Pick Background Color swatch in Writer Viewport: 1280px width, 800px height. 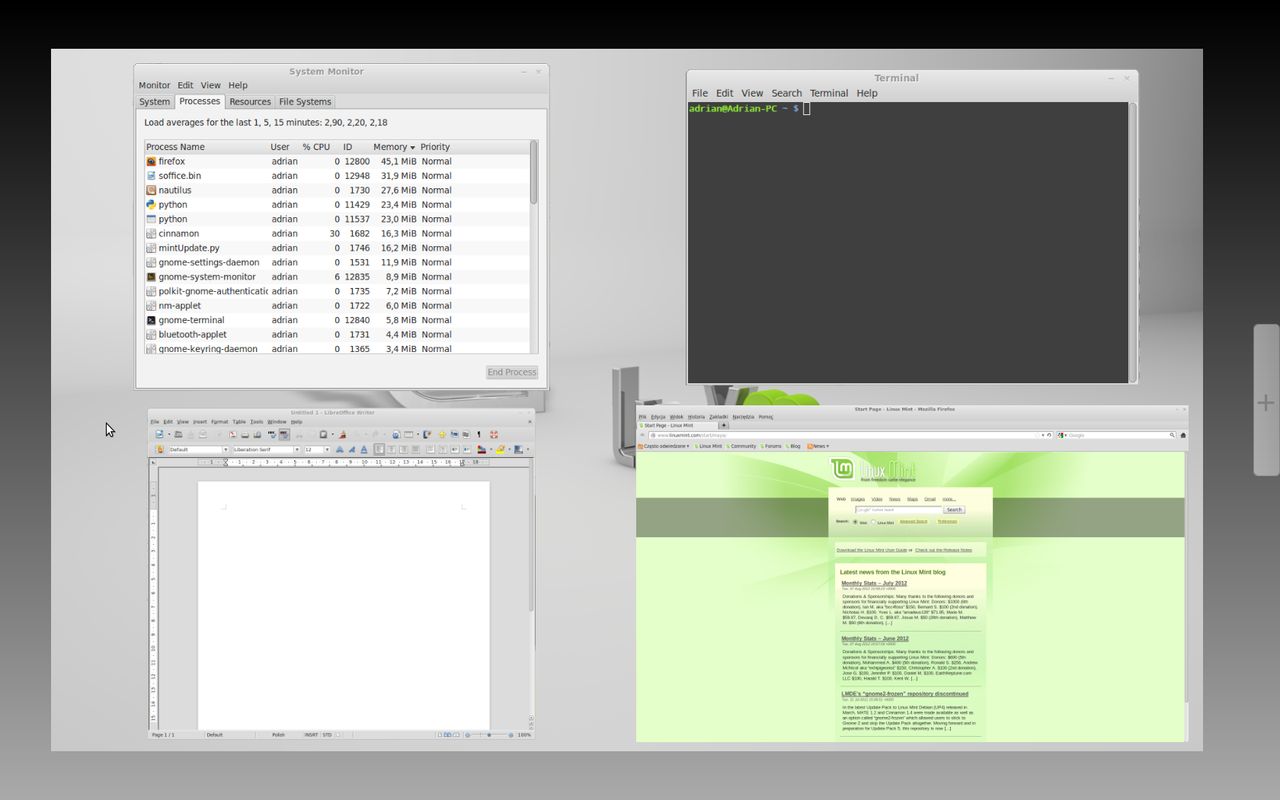click(518, 449)
